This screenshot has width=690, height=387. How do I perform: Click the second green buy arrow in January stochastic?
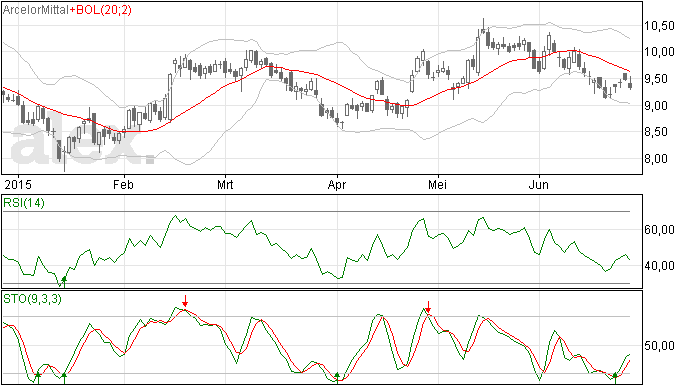point(64,377)
